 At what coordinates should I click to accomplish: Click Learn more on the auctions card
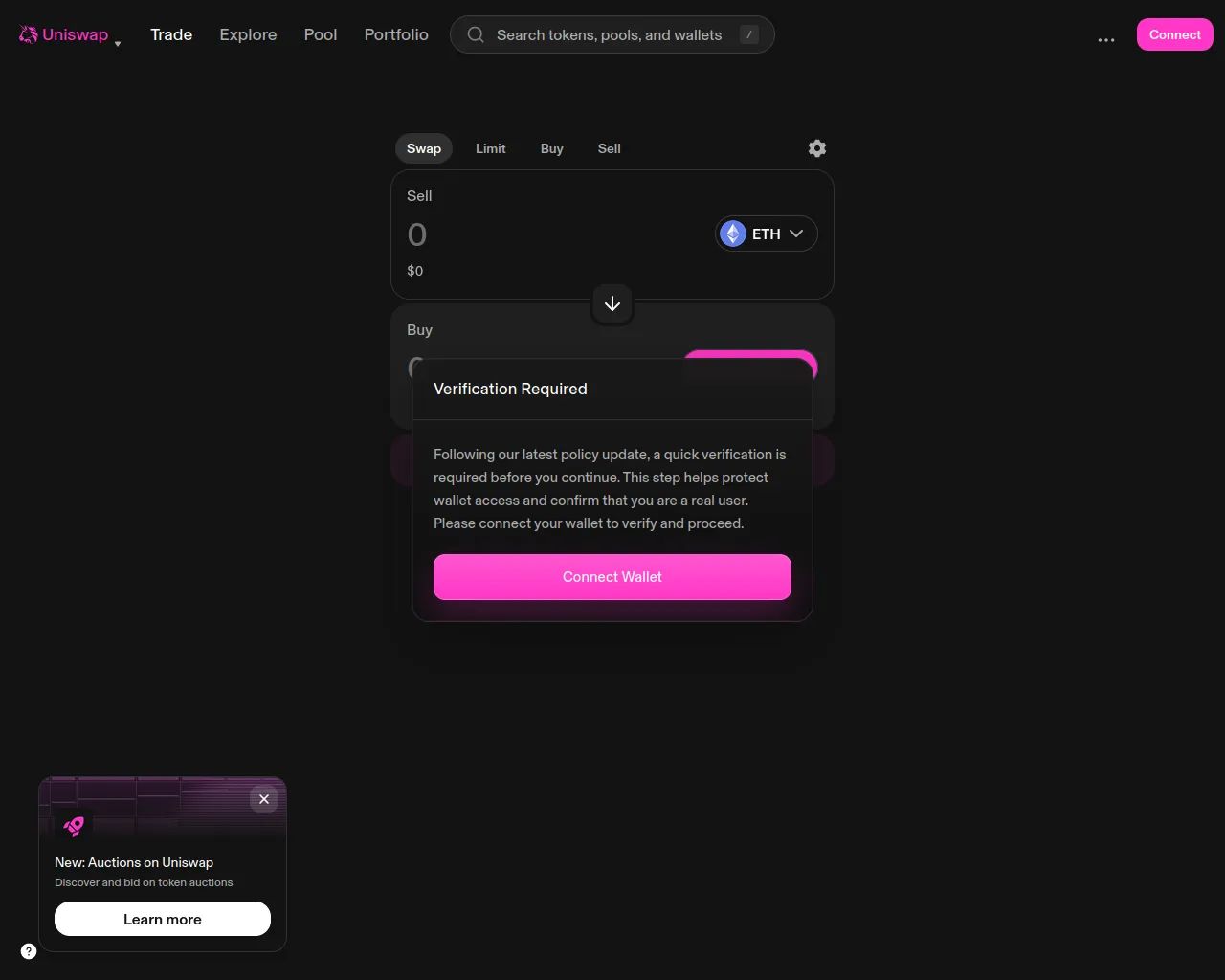[x=163, y=919]
